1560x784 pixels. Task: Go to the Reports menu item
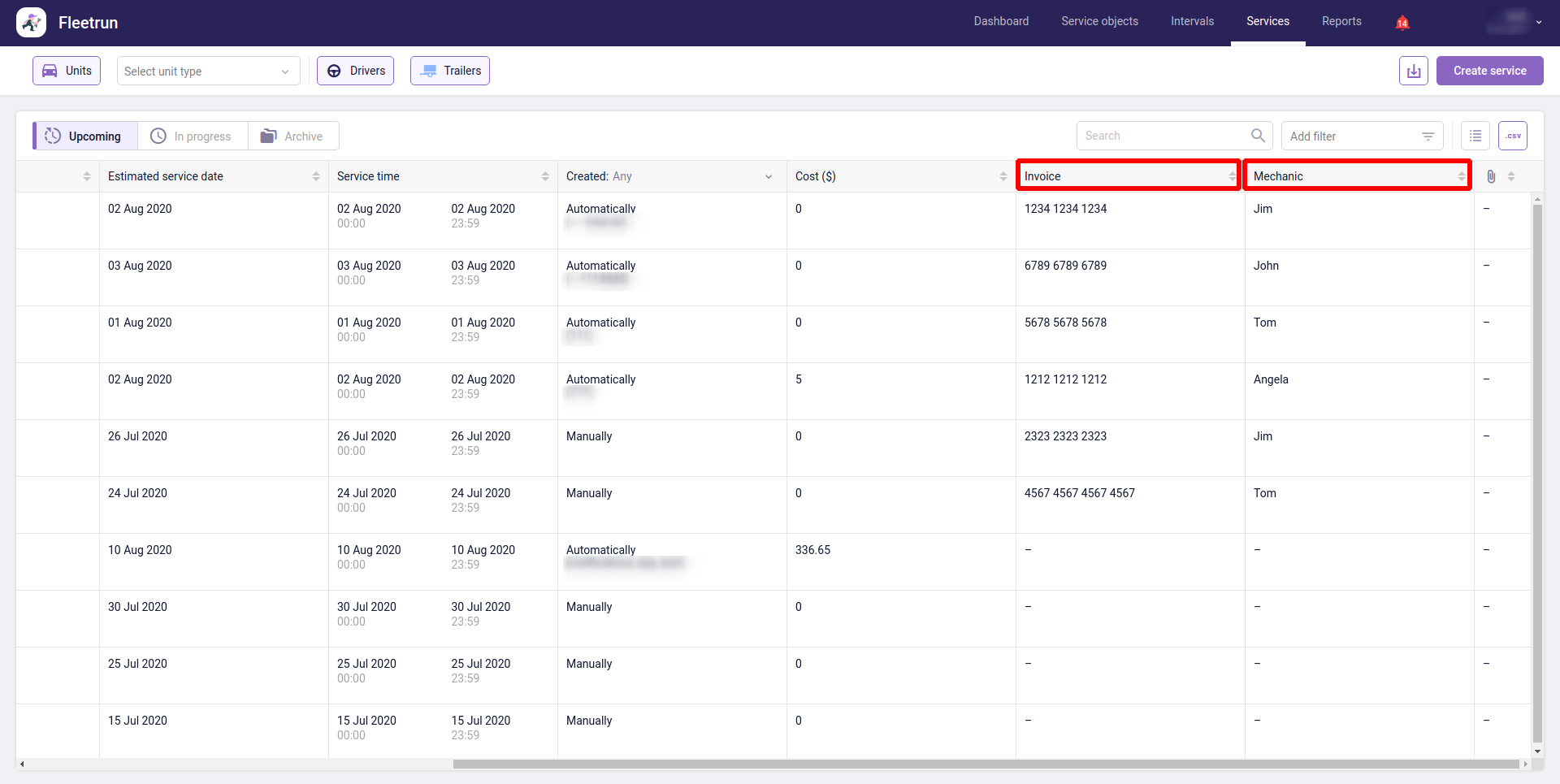click(x=1341, y=22)
